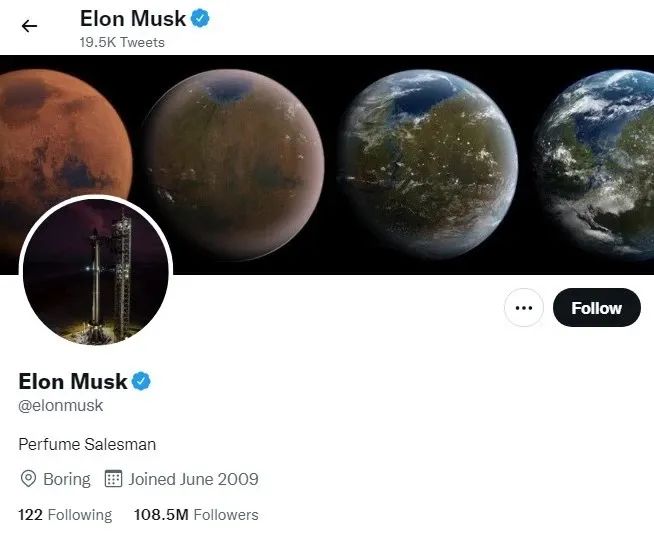Image resolution: width=654 pixels, height=533 pixels.
Task: Open the three-dot more options menu
Action: pyautogui.click(x=523, y=308)
